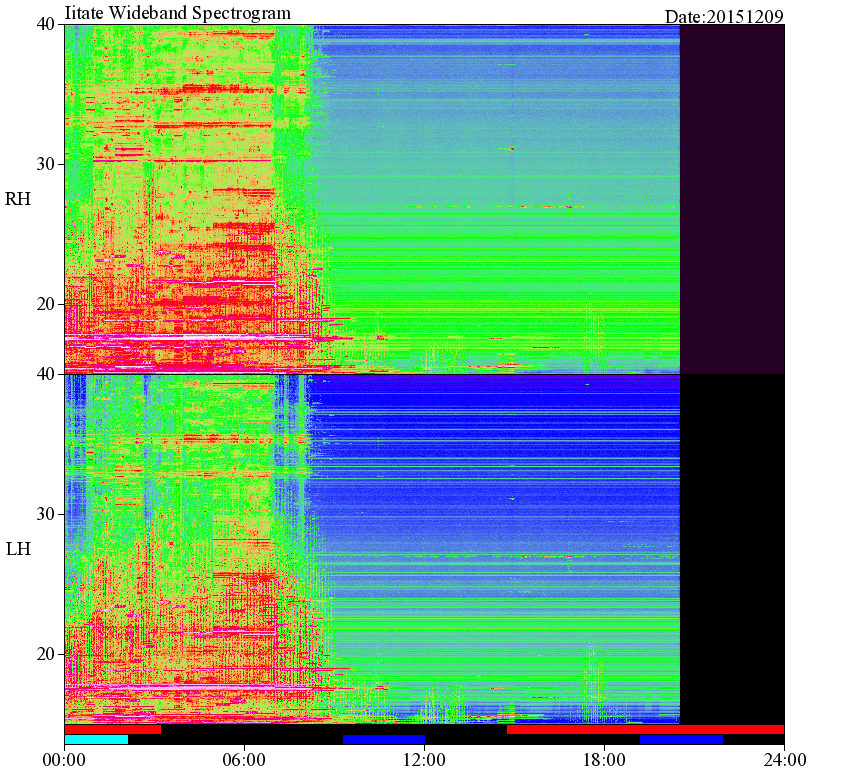Click the 'Iitate Wideband Spectrogram' title text

point(177,12)
